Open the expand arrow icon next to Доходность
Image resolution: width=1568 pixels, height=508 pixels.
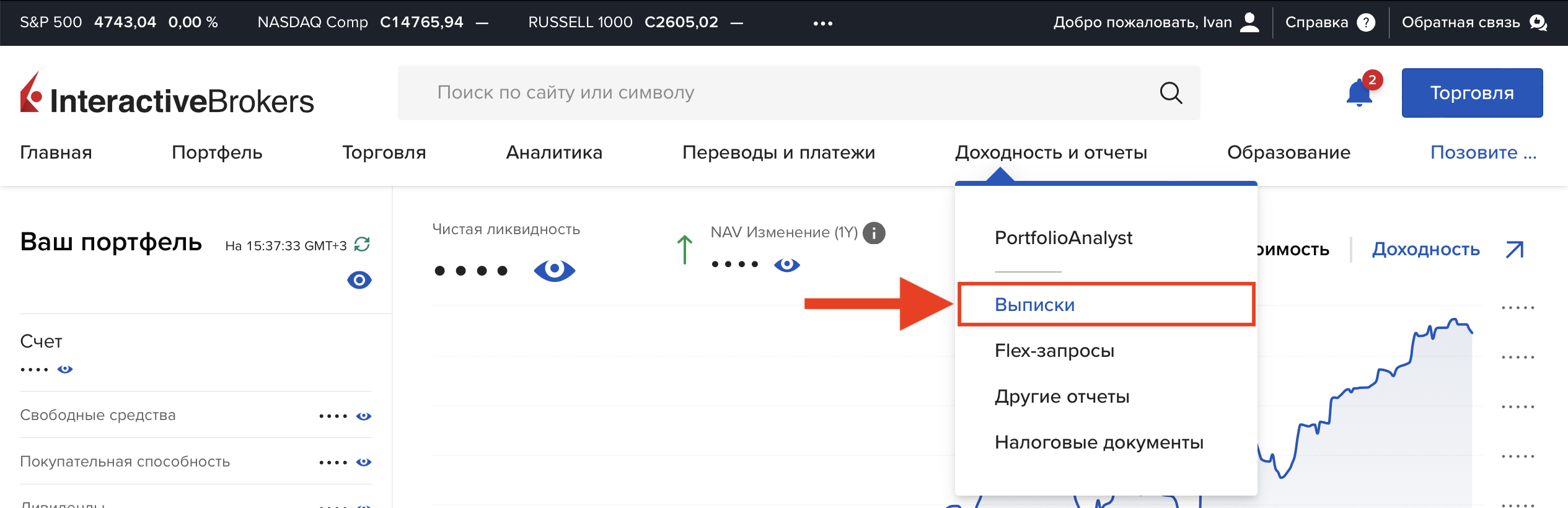(x=1514, y=250)
